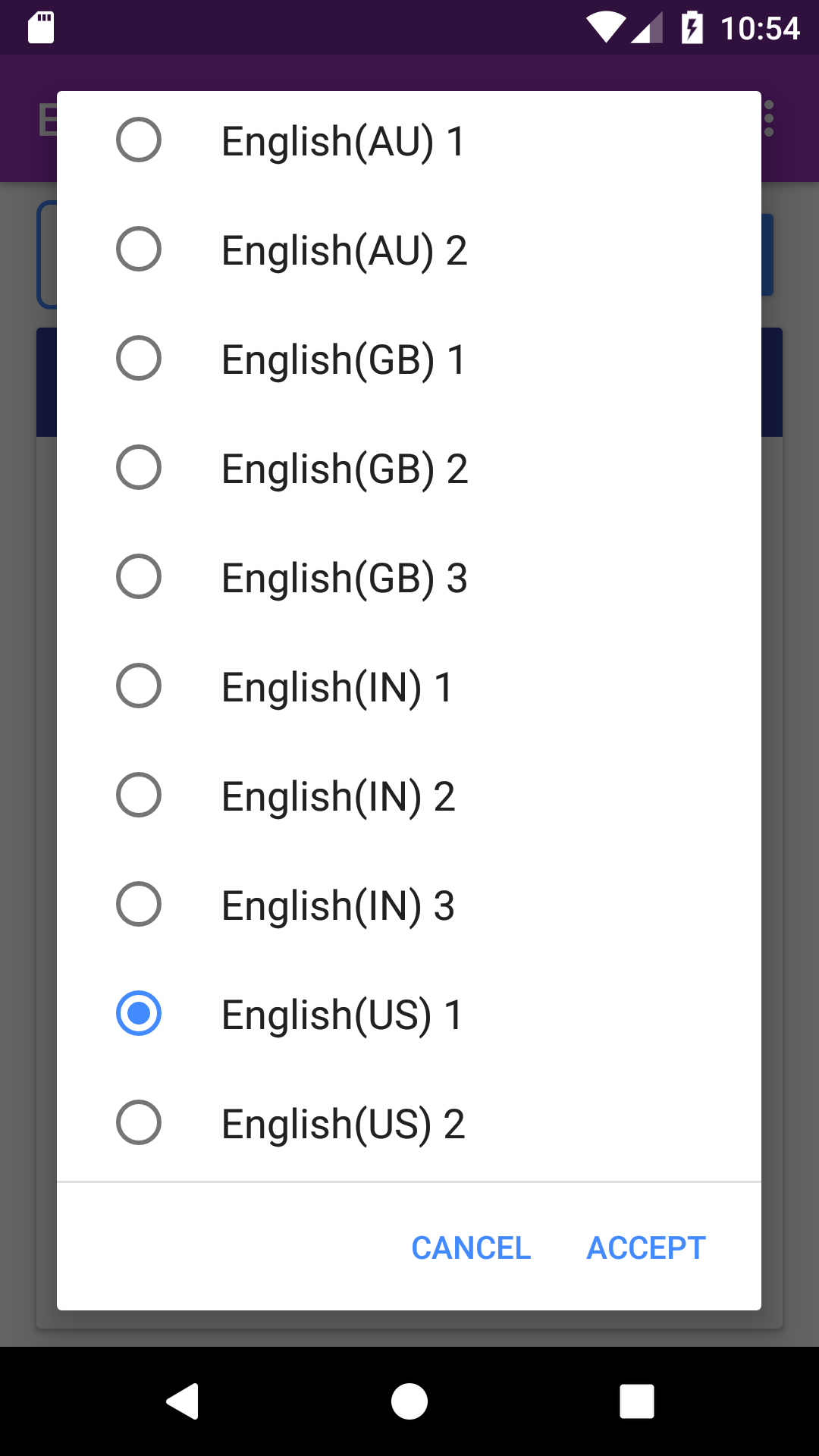
Task: Tap the cellular signal icon
Action: click(647, 27)
